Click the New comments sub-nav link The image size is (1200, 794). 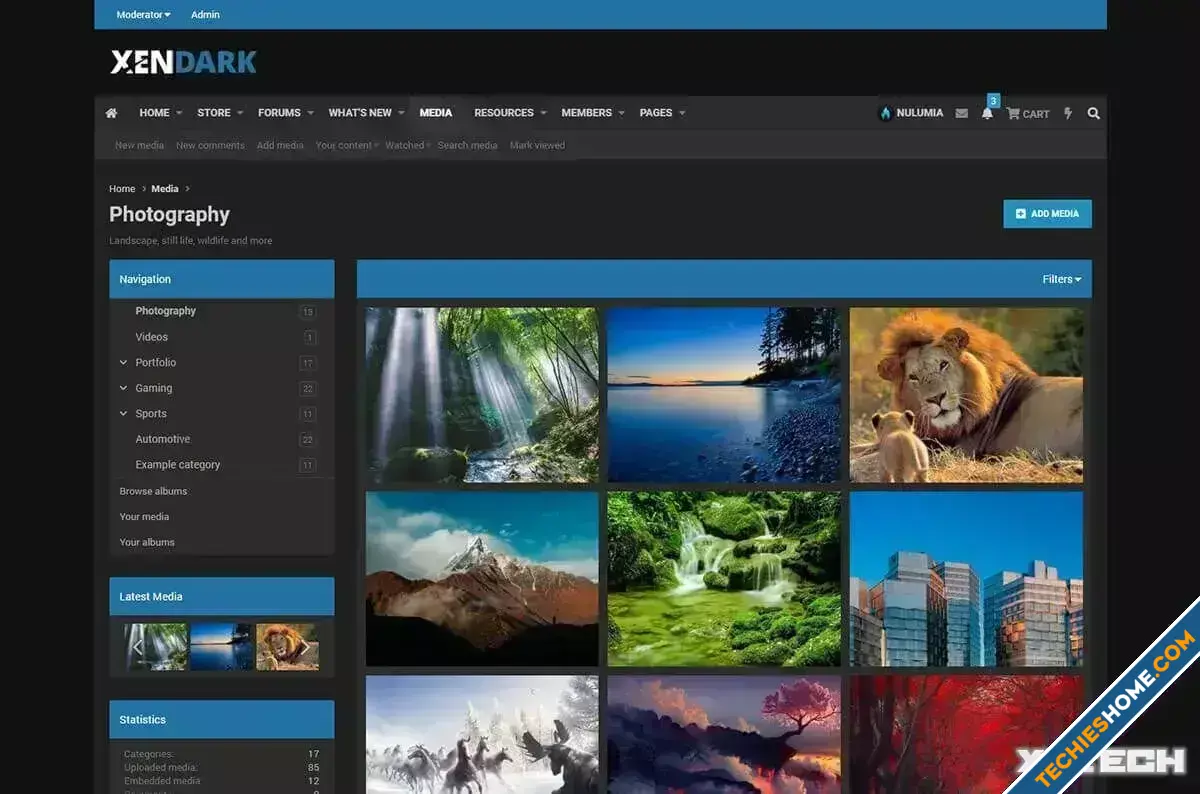point(210,146)
